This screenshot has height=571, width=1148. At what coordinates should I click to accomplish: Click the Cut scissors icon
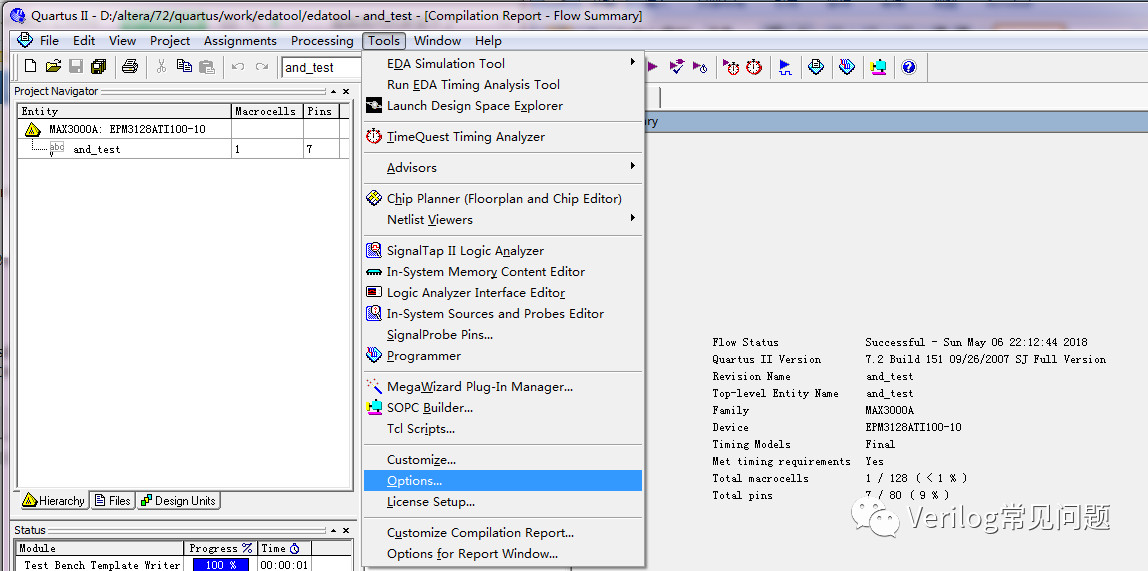point(161,67)
